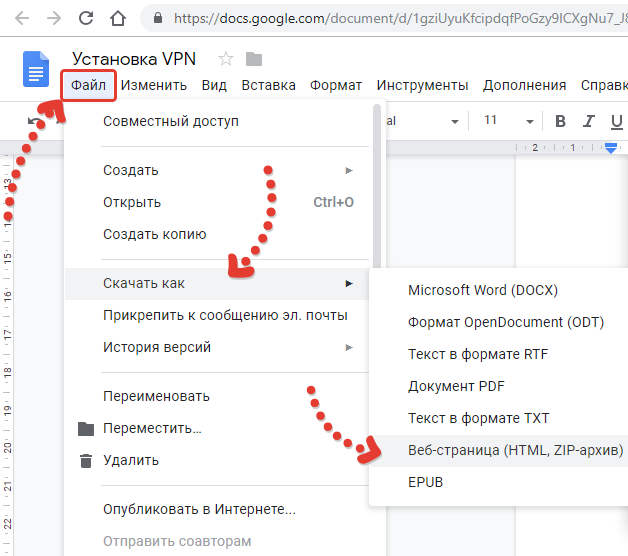Download as Текст в формате RTF
This screenshot has height=556, width=628.
498,355
